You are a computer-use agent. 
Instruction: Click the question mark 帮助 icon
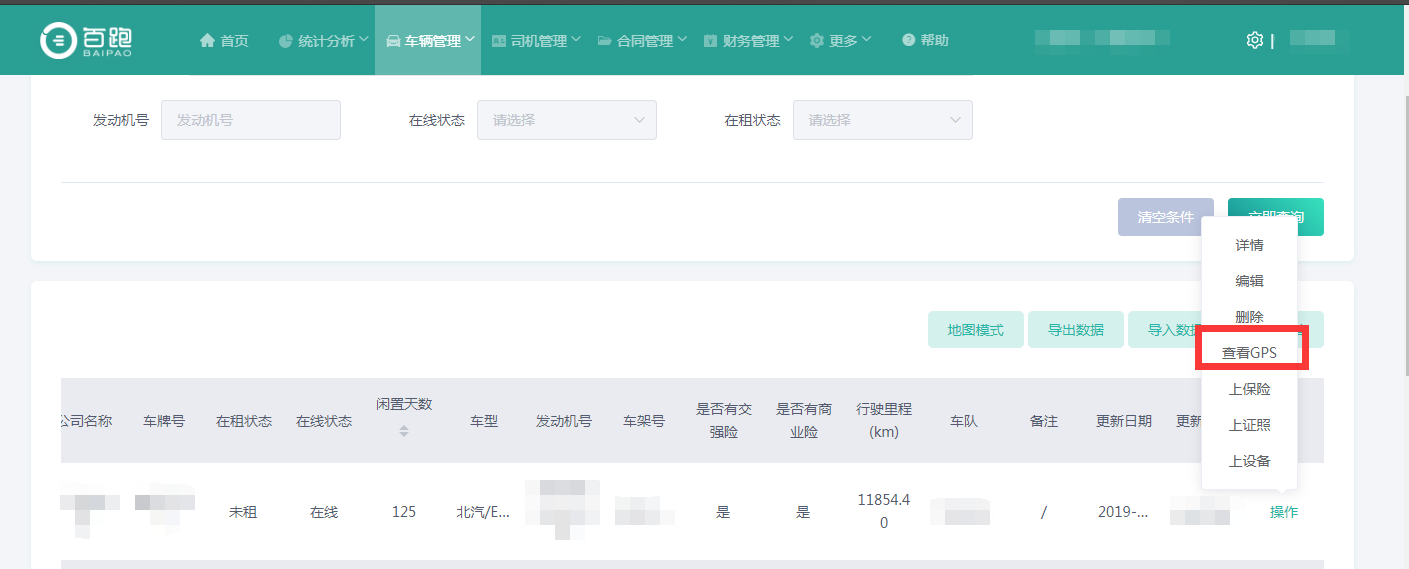(x=908, y=40)
